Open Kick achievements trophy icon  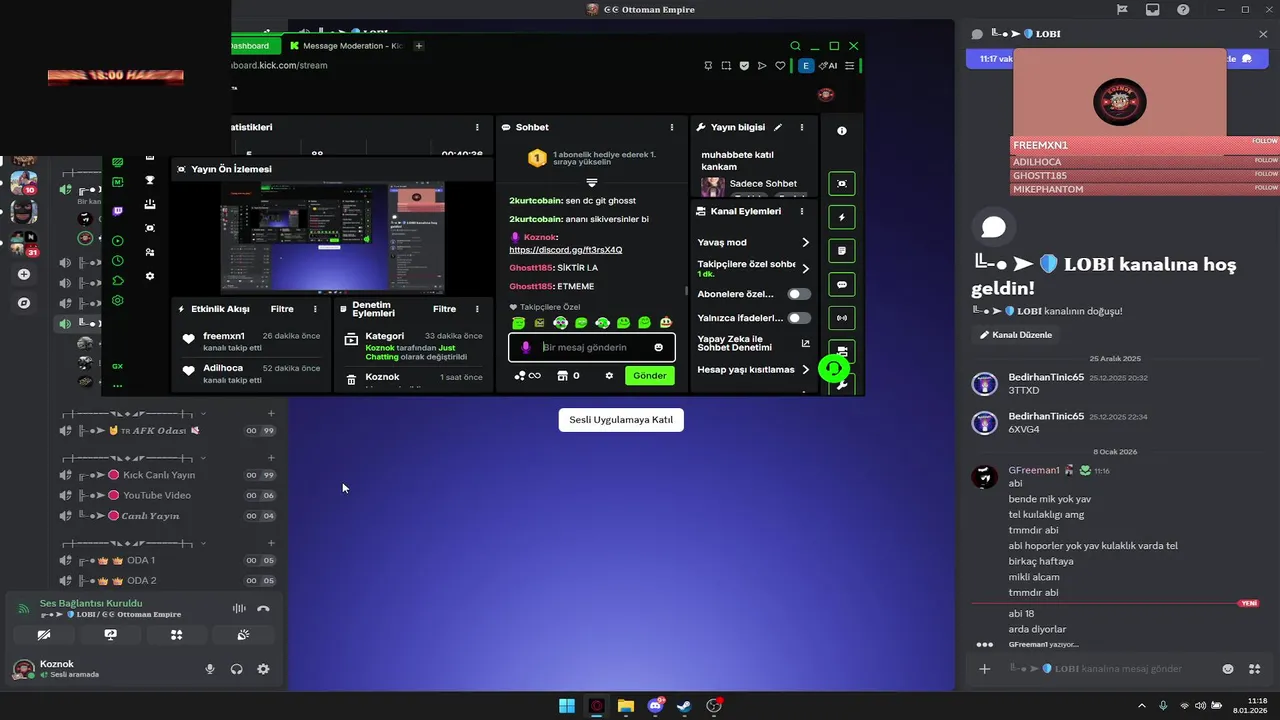coord(150,180)
